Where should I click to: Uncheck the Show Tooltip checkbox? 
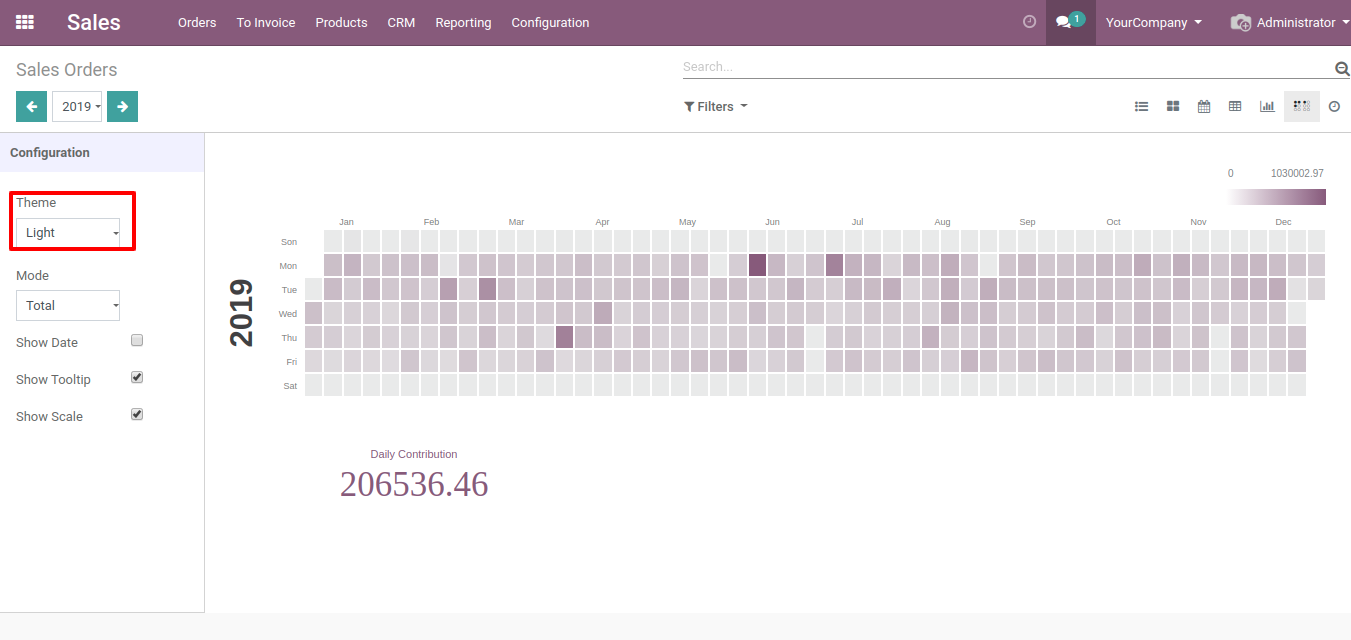(137, 378)
